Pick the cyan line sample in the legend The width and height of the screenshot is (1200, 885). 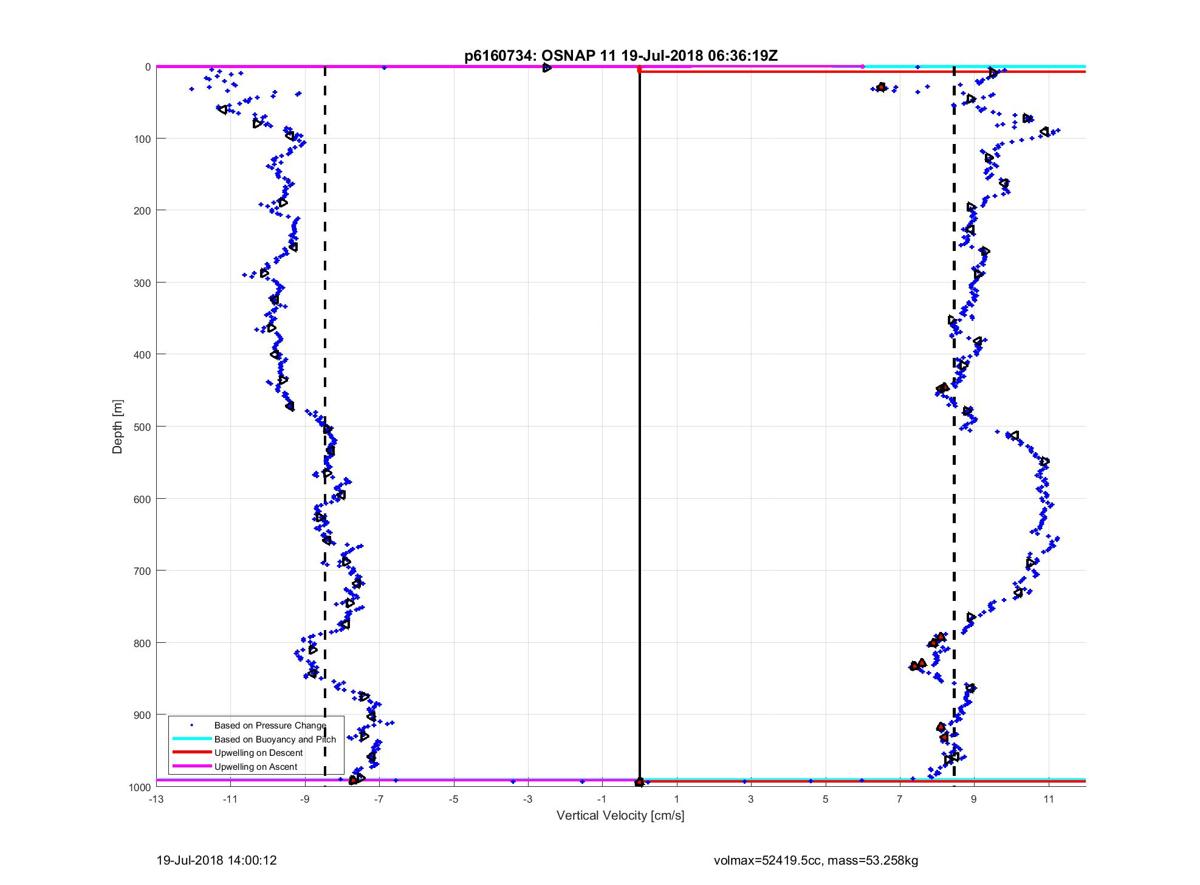[x=190, y=738]
